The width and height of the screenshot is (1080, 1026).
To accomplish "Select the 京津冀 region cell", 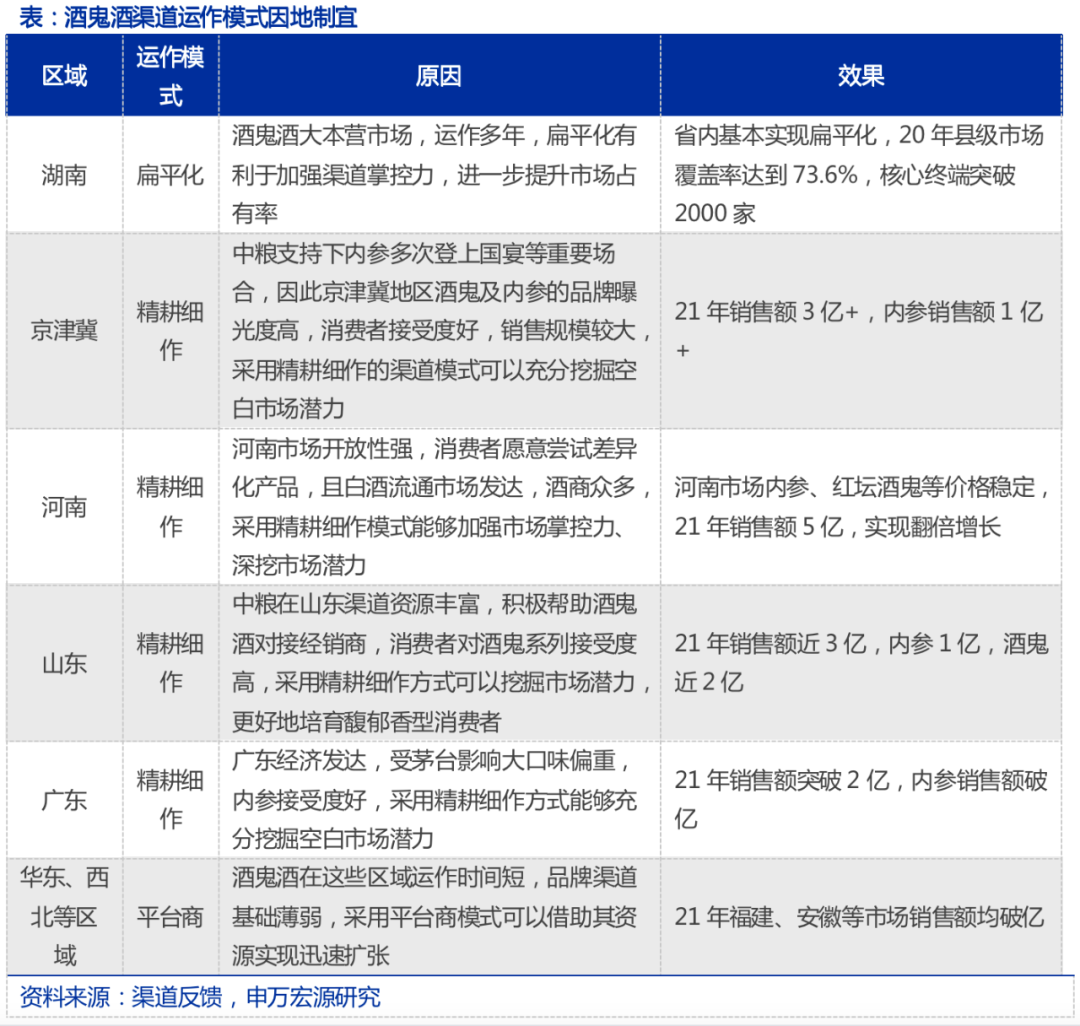I will [64, 331].
